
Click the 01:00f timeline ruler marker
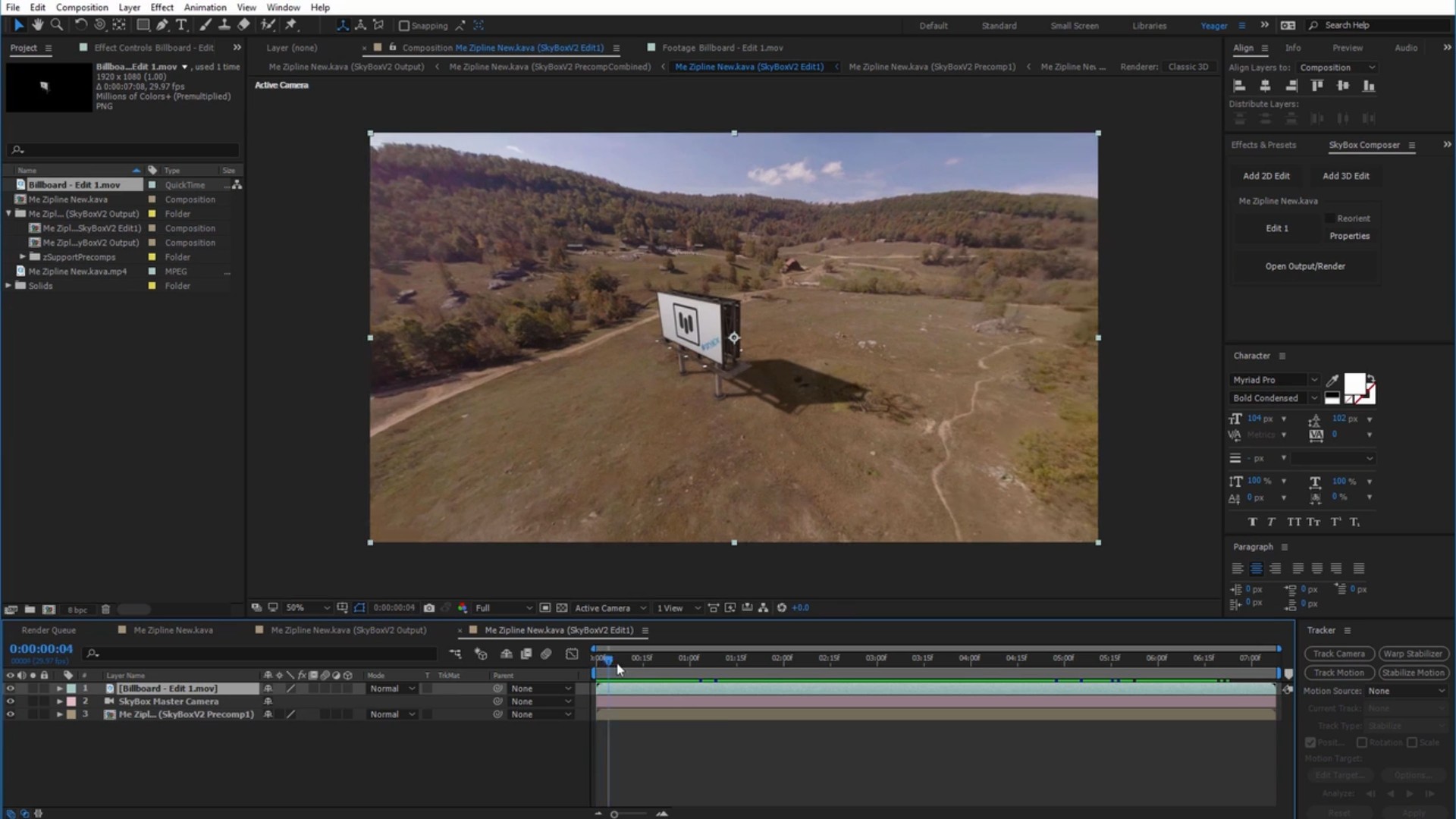click(x=691, y=658)
